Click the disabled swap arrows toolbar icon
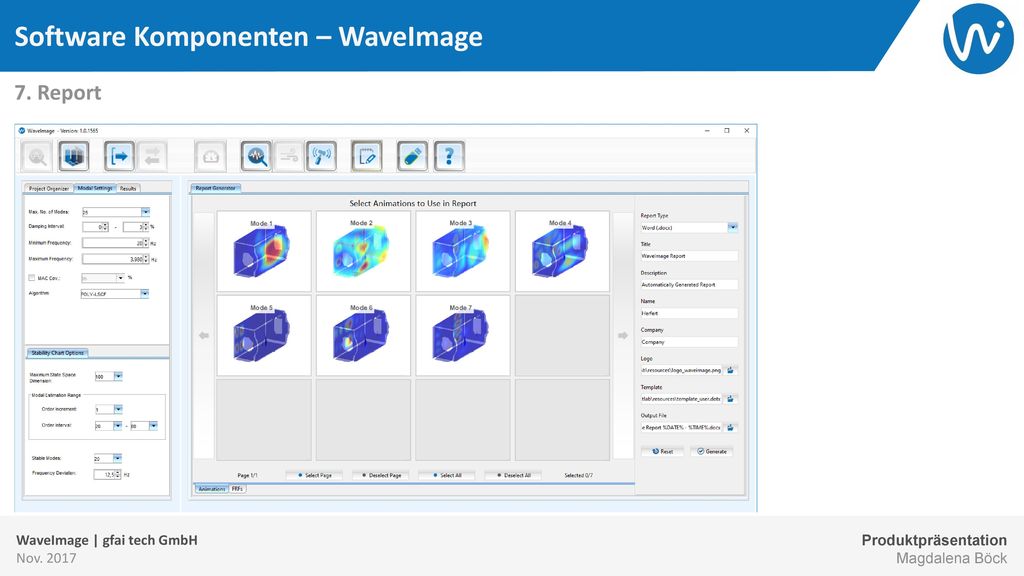 tap(152, 157)
